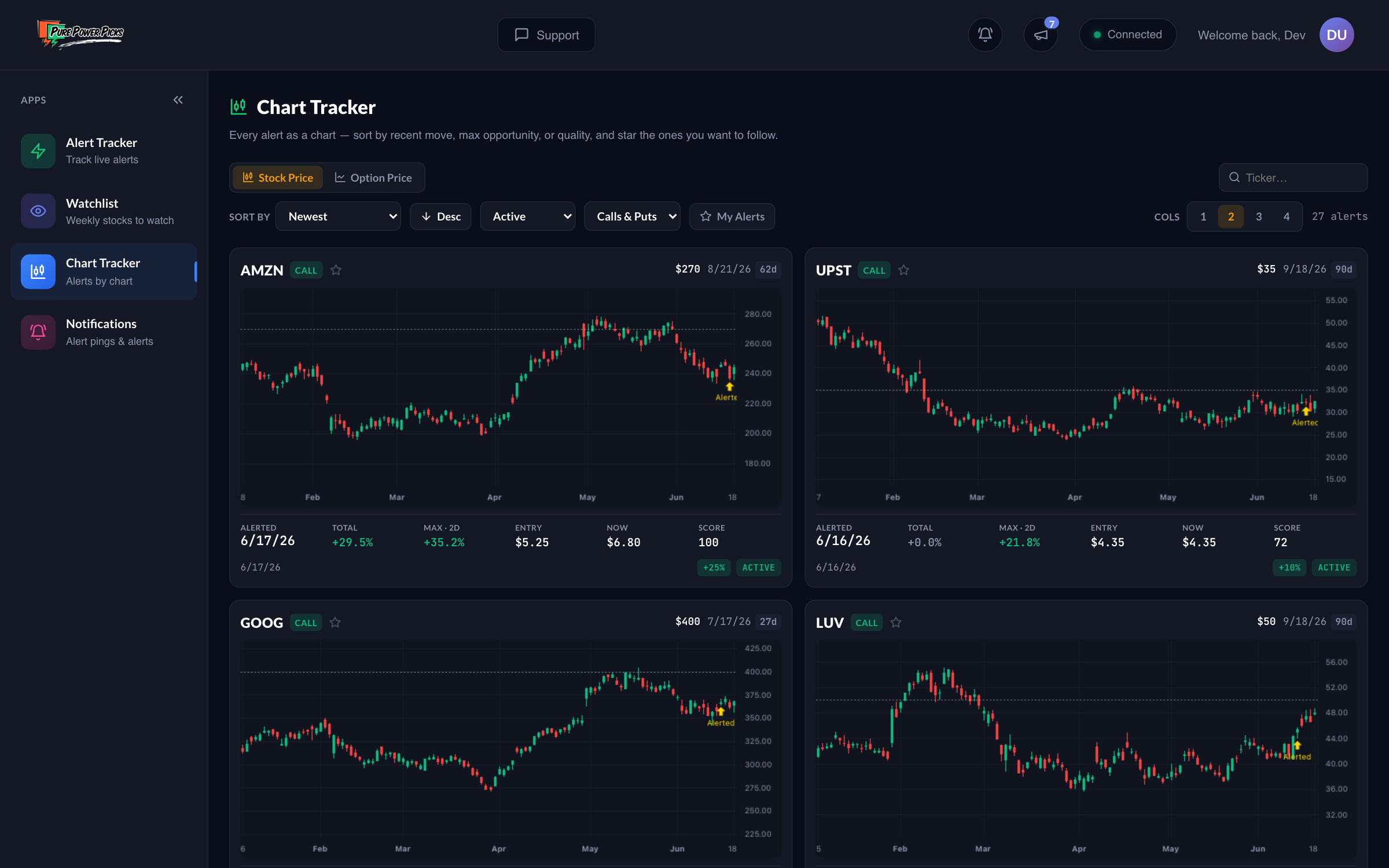Click the Alert Tracker lightning icon

pos(38,151)
